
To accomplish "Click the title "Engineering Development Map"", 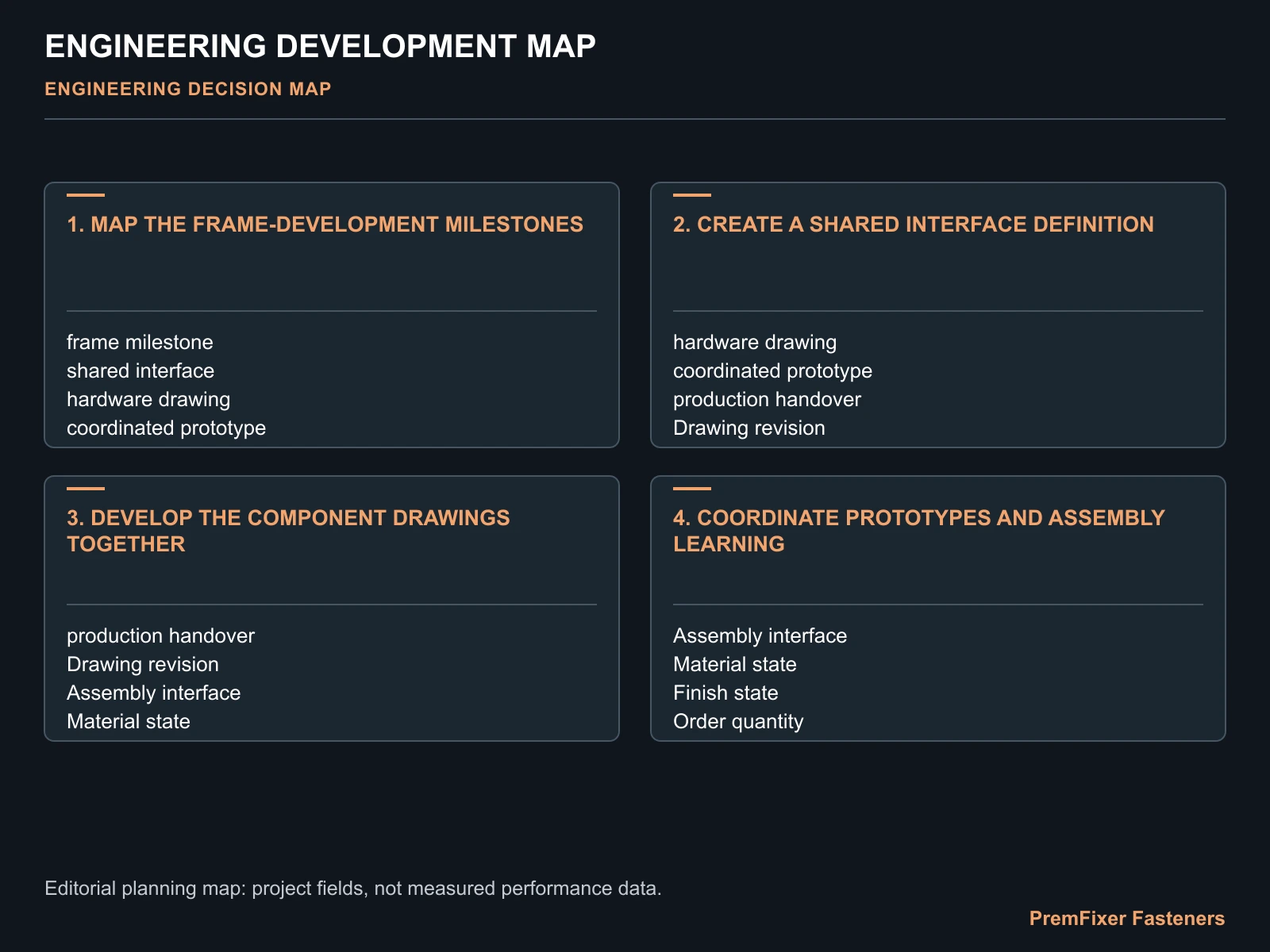I will click(x=320, y=46).
